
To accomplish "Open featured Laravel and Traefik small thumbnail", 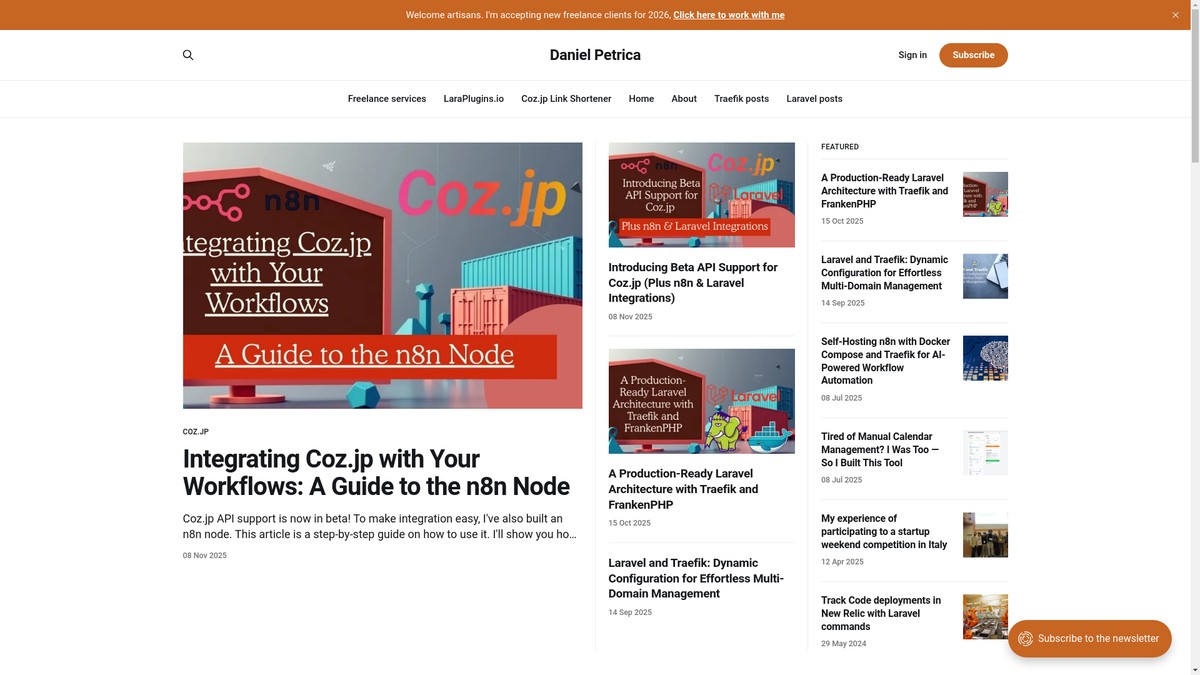I will click(985, 276).
